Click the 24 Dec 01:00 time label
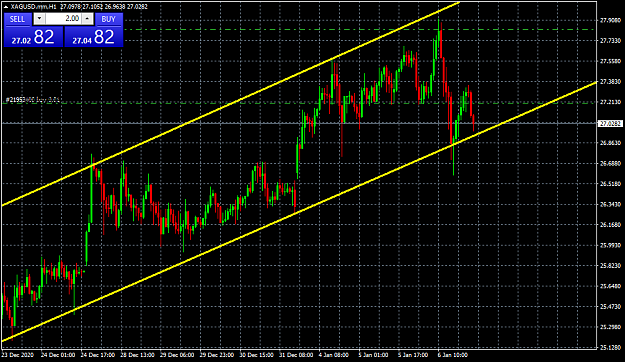625x362 pixels. pyautogui.click(x=58, y=355)
